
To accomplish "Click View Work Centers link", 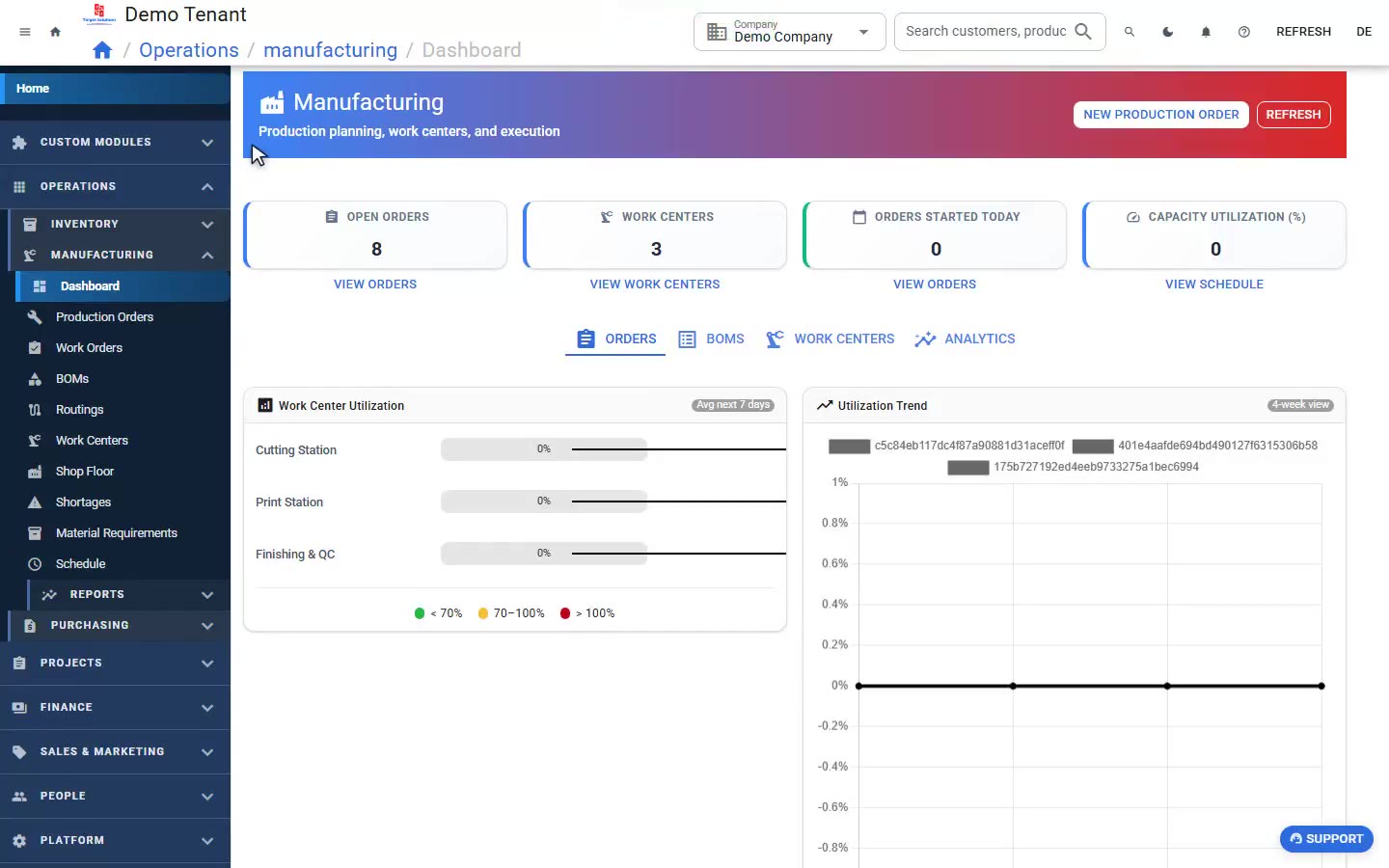I will click(x=655, y=285).
